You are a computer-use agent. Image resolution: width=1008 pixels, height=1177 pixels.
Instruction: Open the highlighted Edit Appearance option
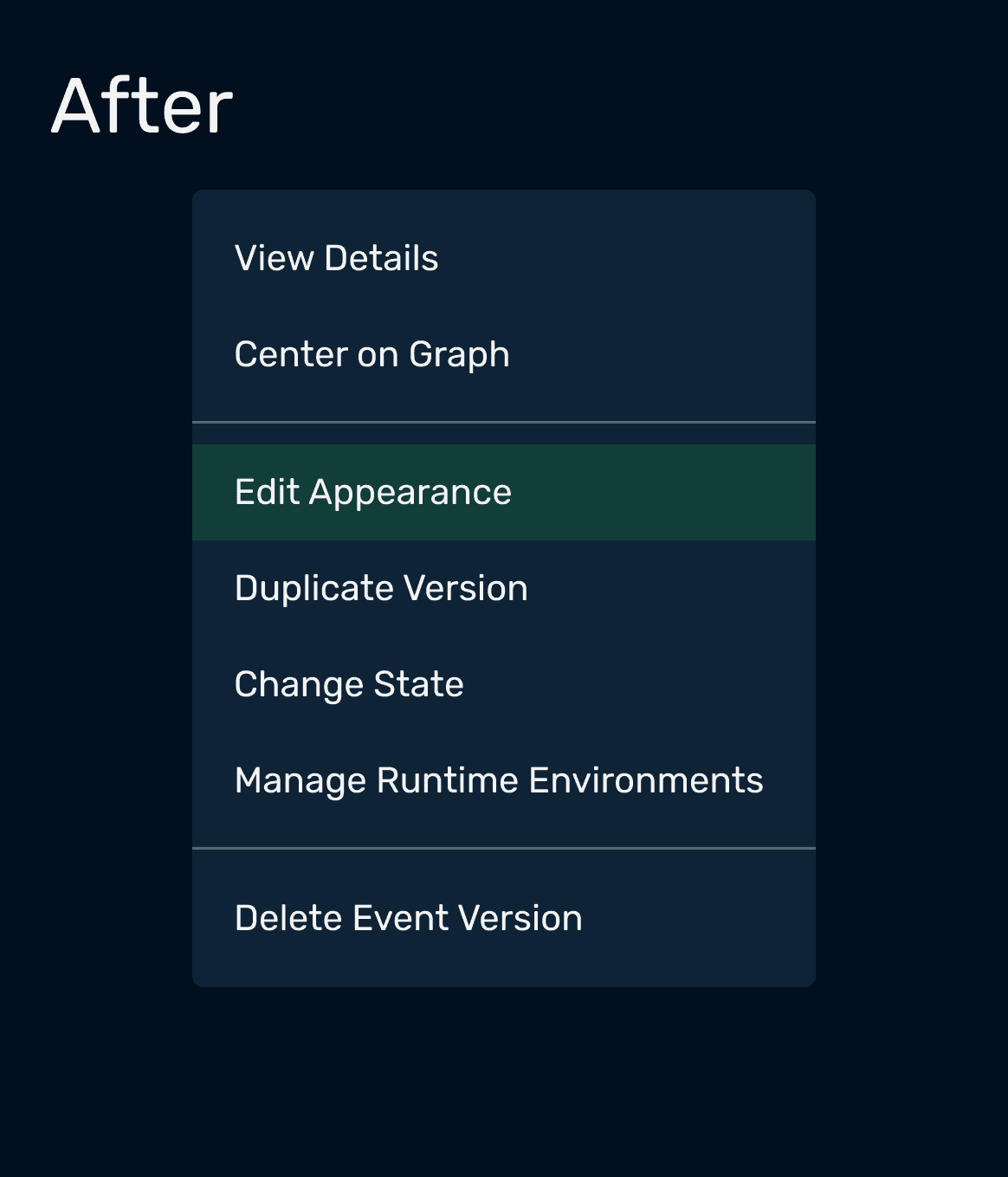click(x=503, y=492)
